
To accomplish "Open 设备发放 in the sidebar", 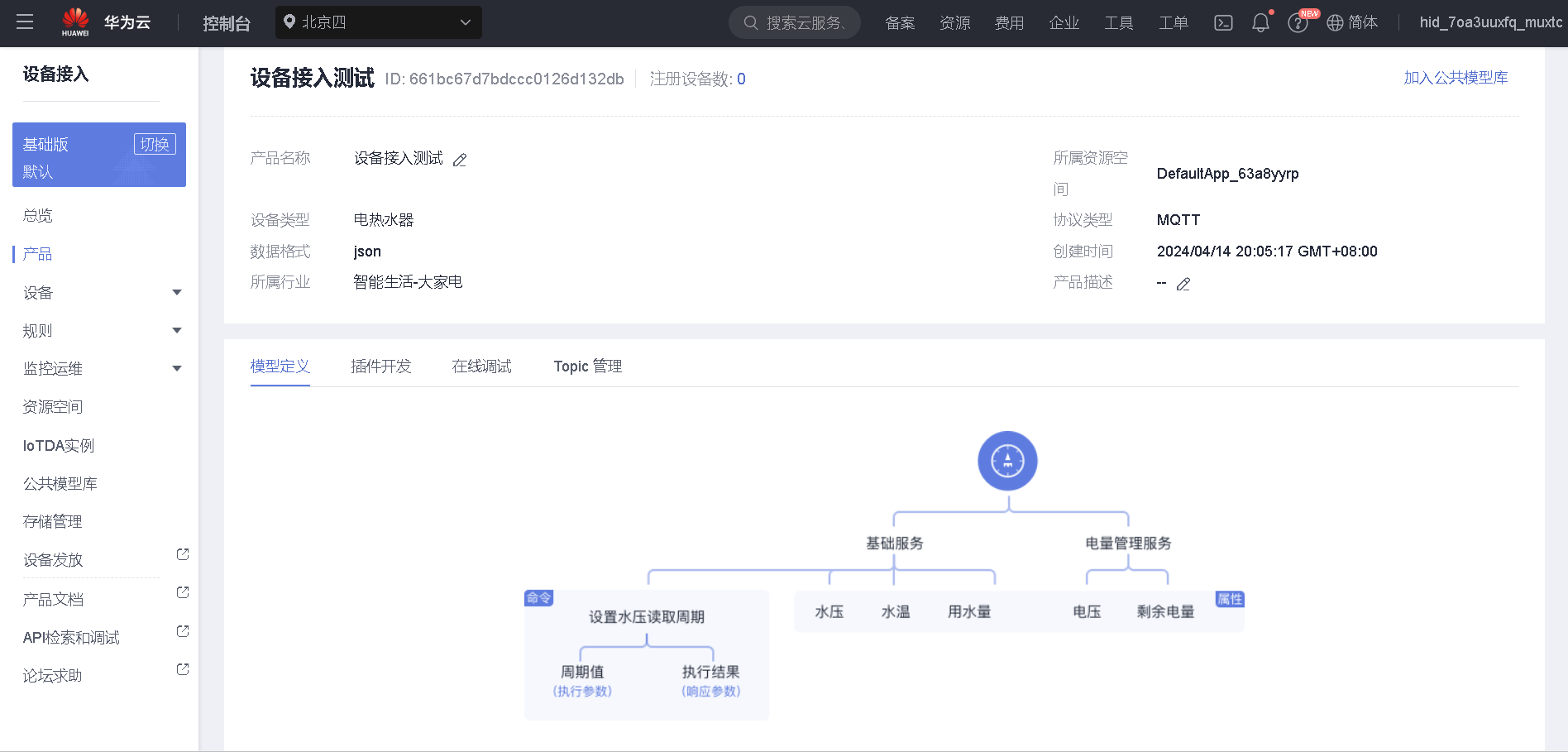I will click(x=53, y=559).
